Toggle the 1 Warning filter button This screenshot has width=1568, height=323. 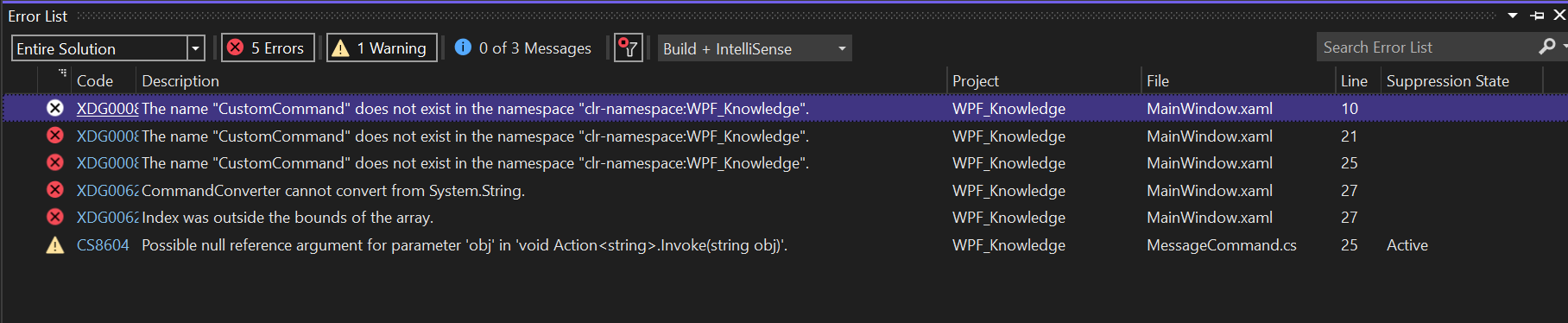pyautogui.click(x=382, y=48)
